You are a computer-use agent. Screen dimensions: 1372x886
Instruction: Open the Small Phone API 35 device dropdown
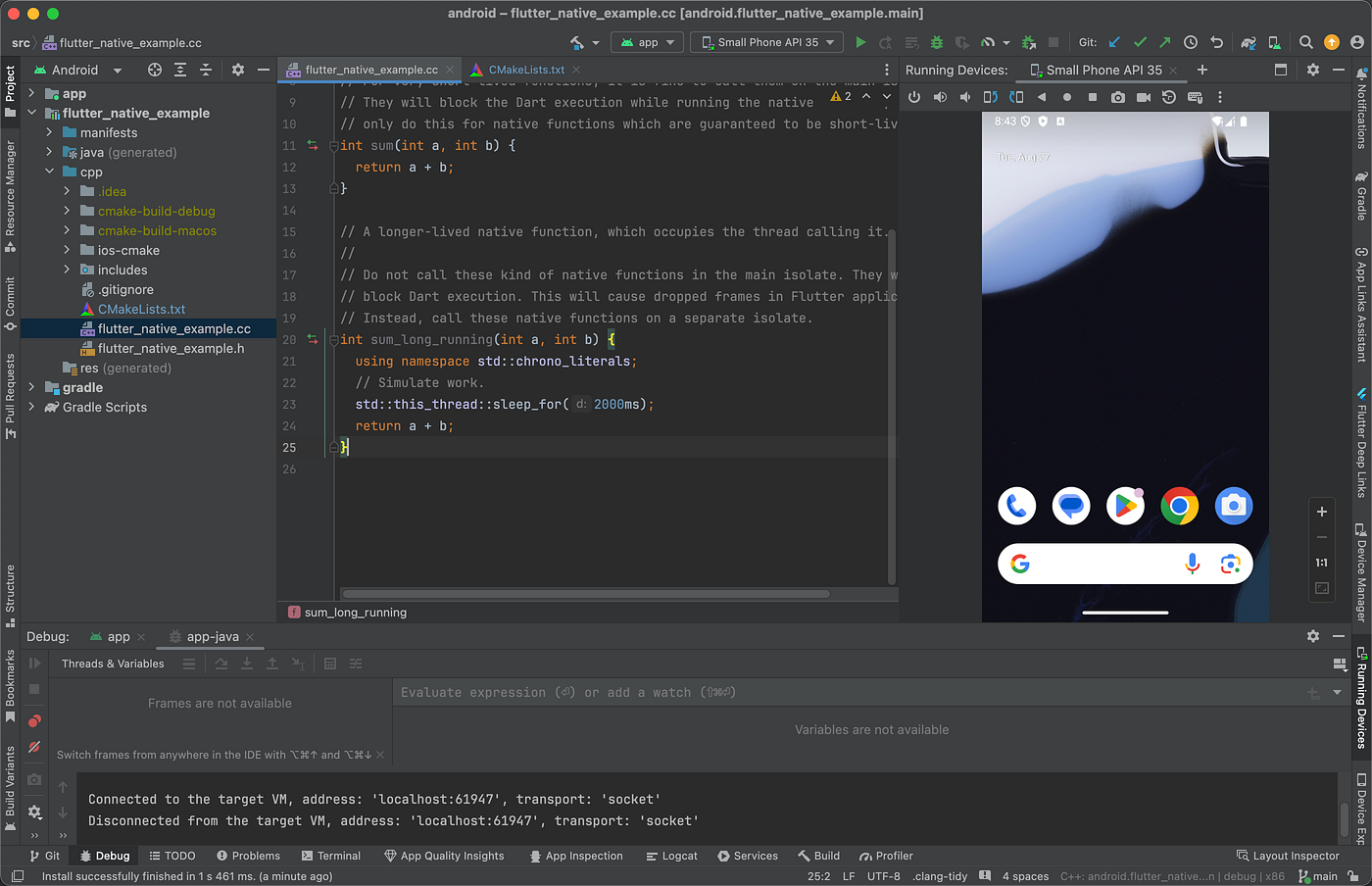(767, 42)
